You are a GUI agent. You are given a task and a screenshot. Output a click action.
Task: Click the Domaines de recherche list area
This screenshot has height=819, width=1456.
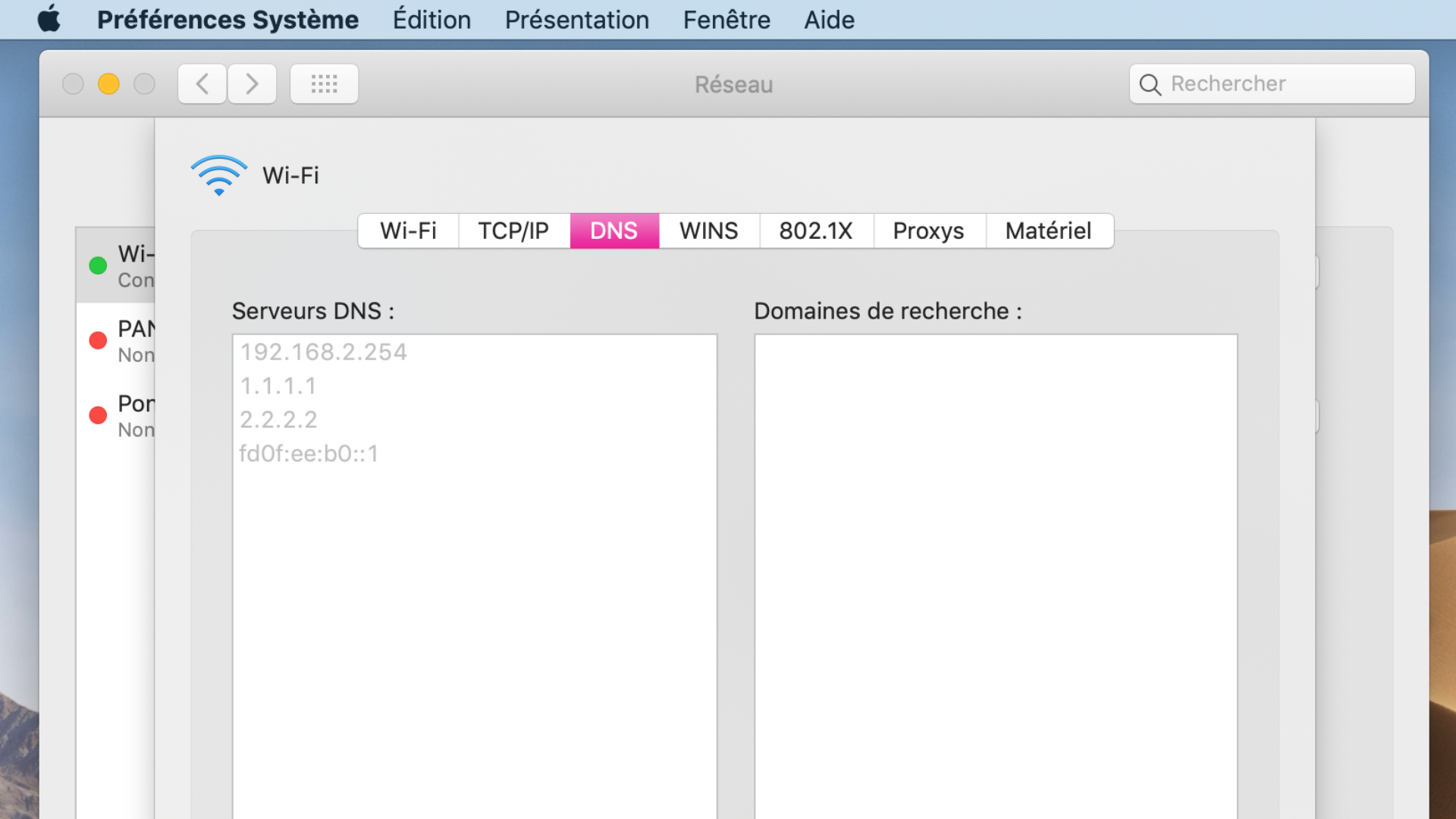tap(996, 576)
